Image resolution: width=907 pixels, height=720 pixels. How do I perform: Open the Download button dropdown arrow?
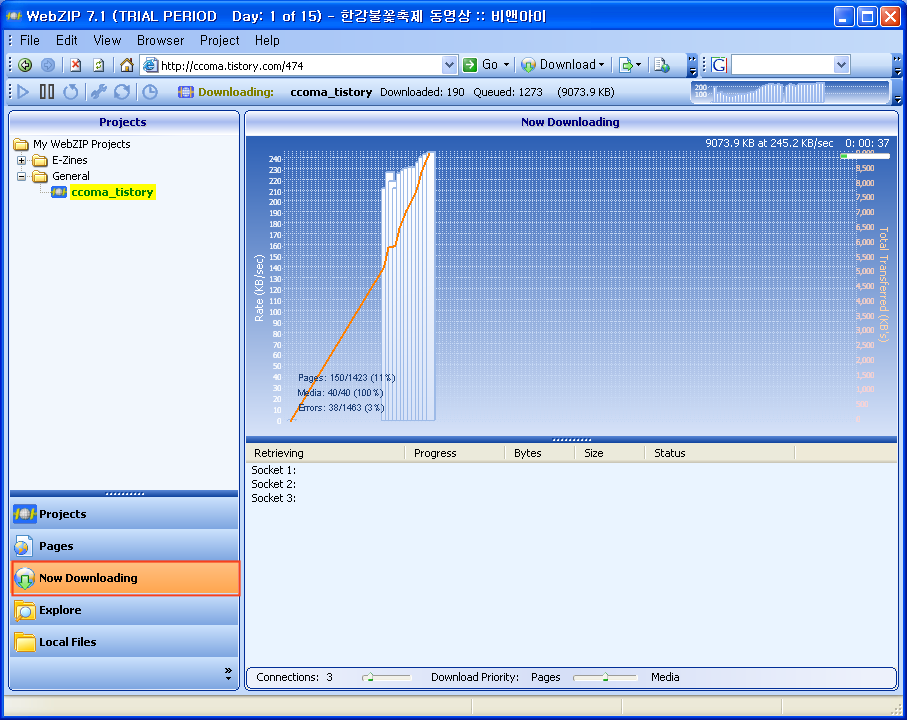click(602, 65)
